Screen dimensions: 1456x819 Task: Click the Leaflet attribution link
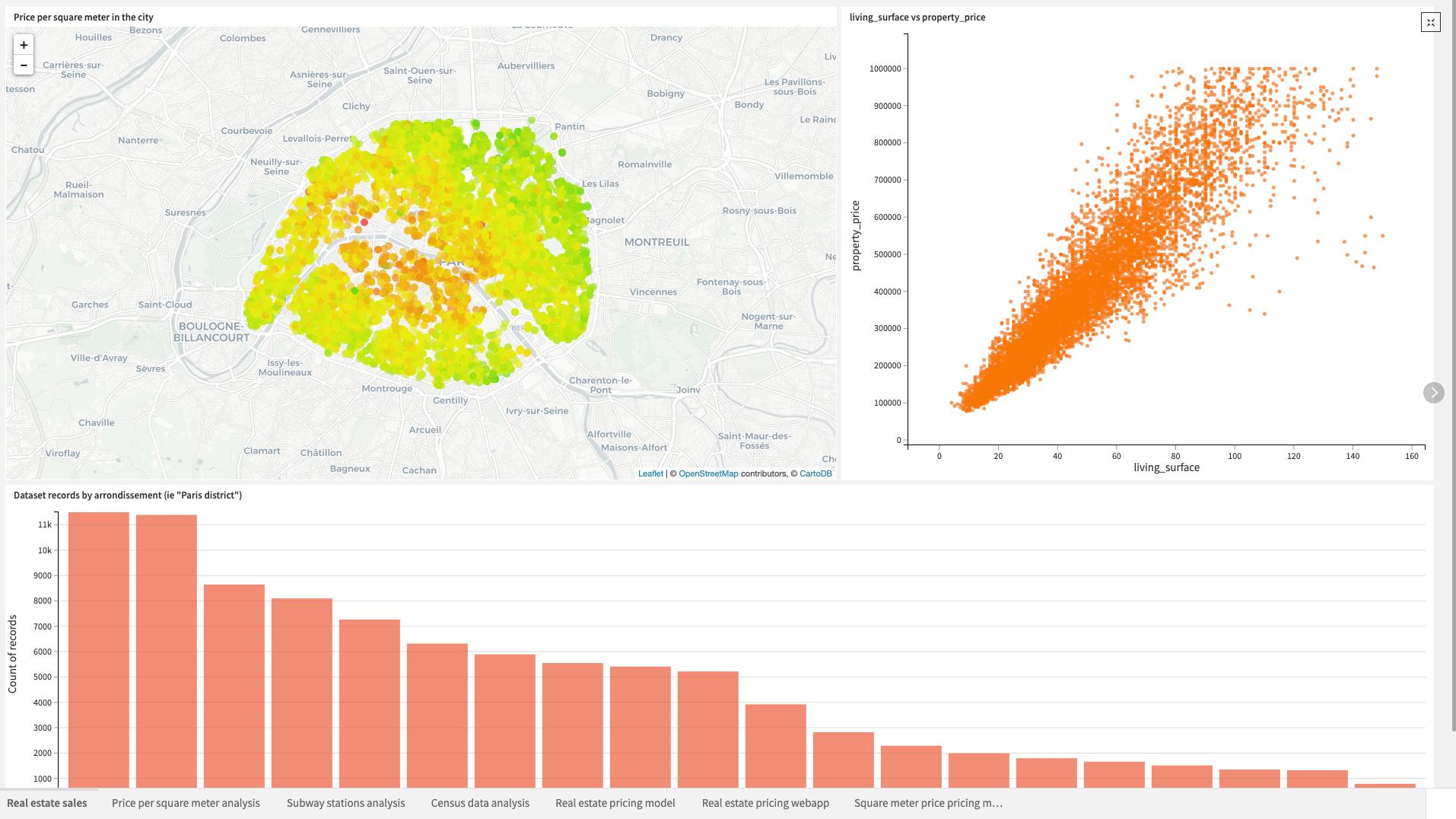click(x=650, y=473)
